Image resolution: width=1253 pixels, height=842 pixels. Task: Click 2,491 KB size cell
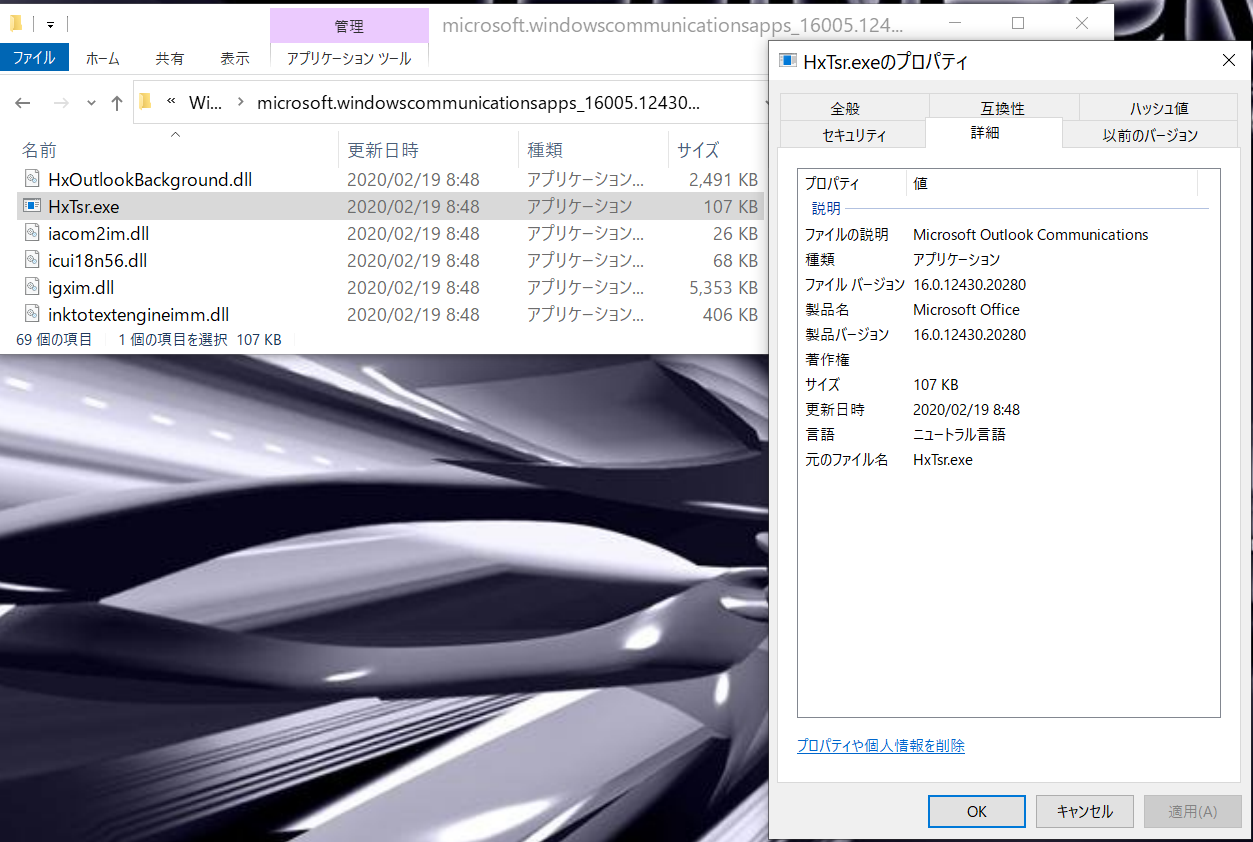click(x=723, y=180)
